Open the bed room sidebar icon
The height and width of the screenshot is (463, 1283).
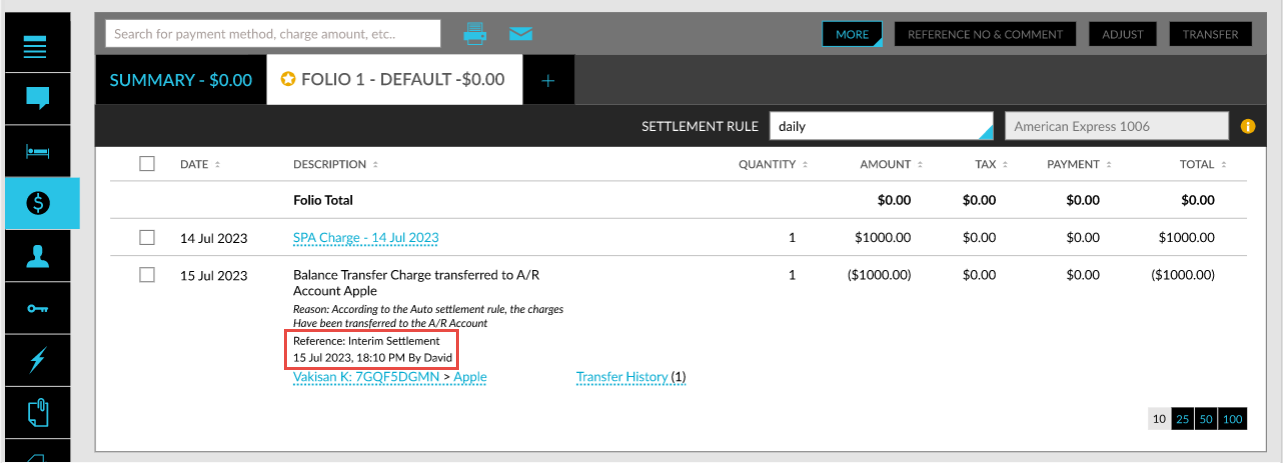[x=37, y=151]
